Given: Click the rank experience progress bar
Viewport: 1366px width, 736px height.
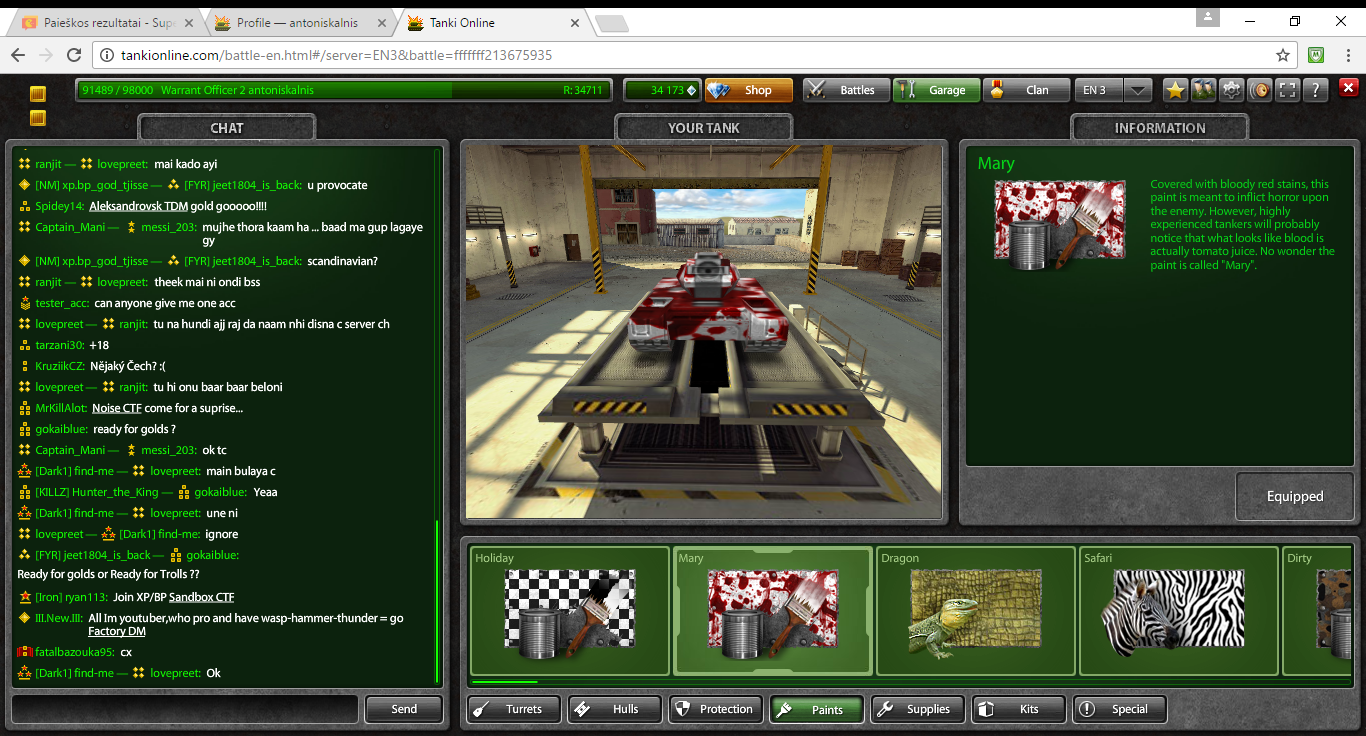Looking at the screenshot, I should pos(342,90).
